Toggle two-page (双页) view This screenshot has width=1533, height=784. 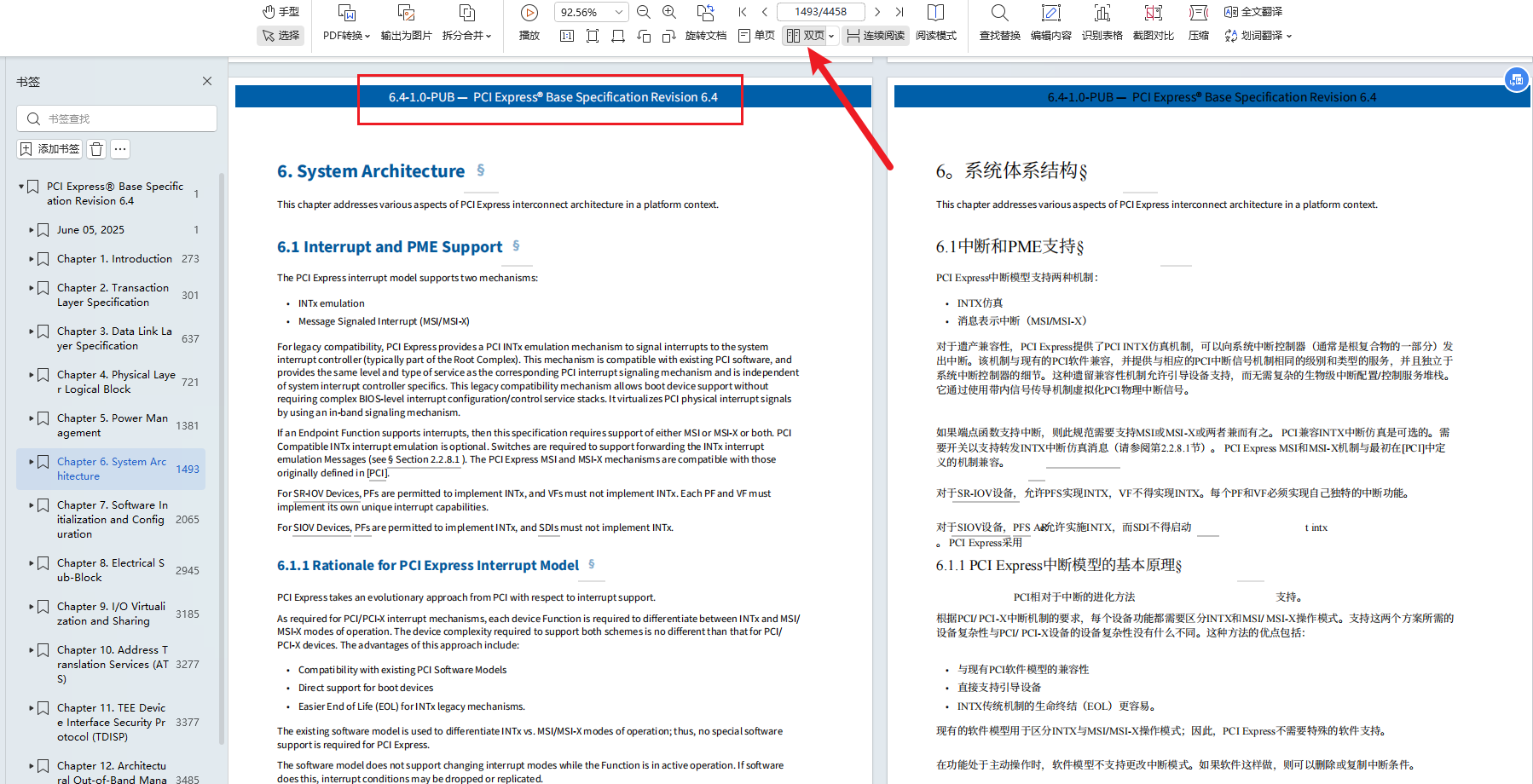[805, 36]
